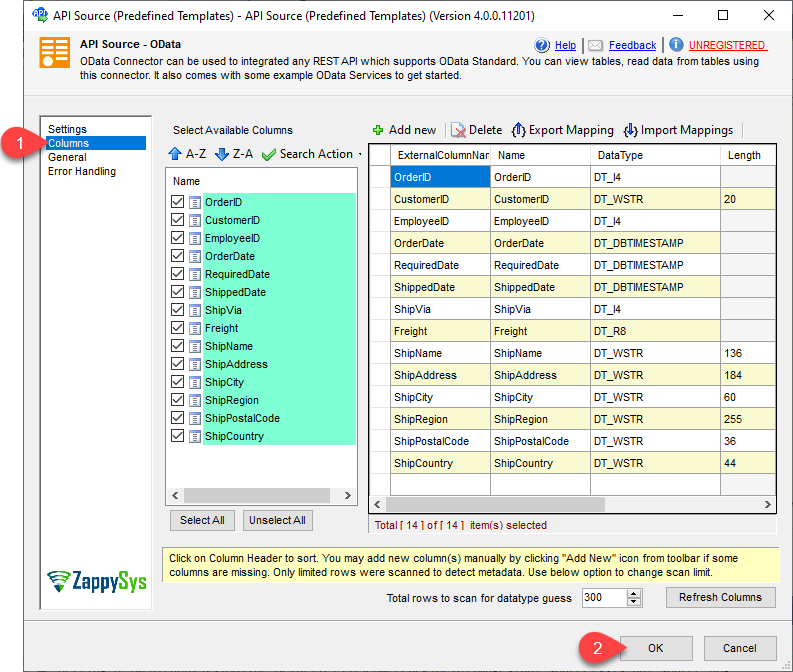Sort by ExternalColumnName header
The width and height of the screenshot is (793, 672).
point(440,155)
